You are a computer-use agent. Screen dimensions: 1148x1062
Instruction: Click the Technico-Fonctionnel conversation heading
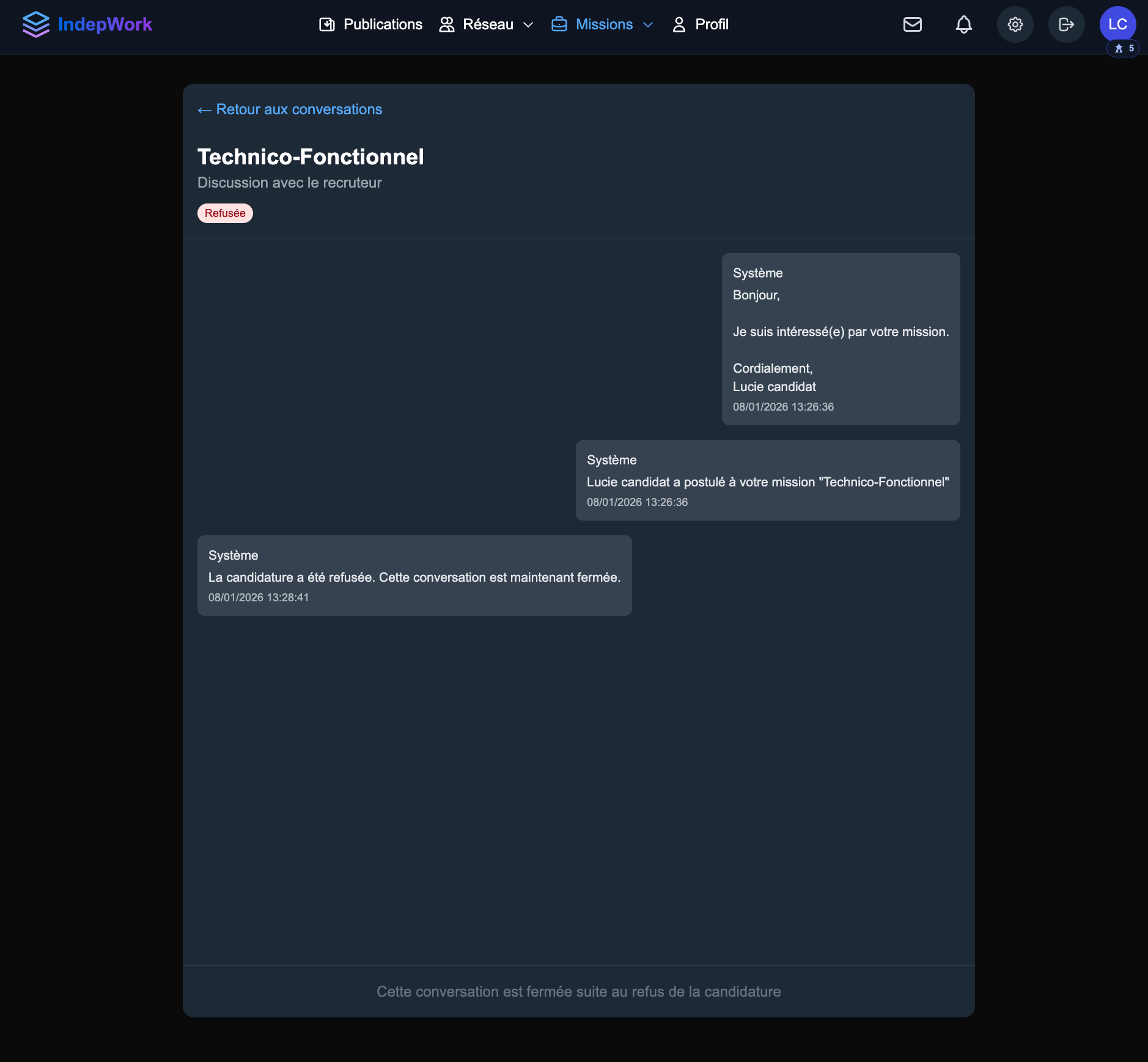coord(311,157)
